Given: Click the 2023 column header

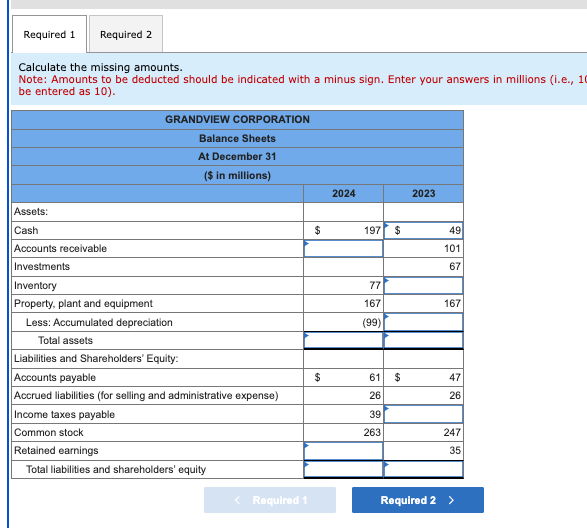Looking at the screenshot, I should coord(423,194).
